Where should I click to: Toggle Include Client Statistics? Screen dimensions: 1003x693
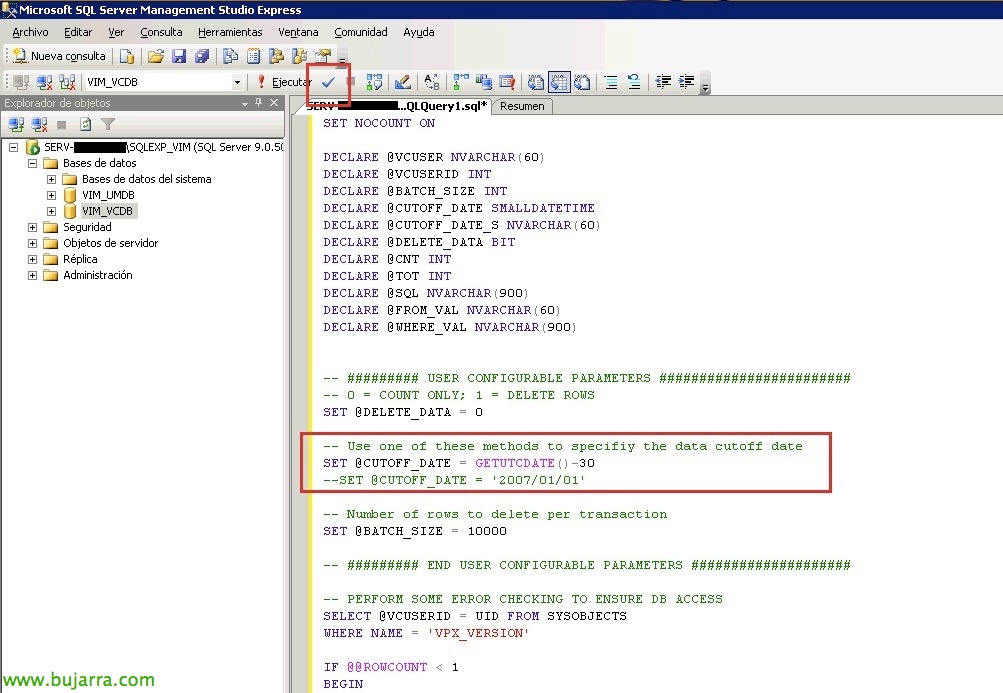pos(484,82)
